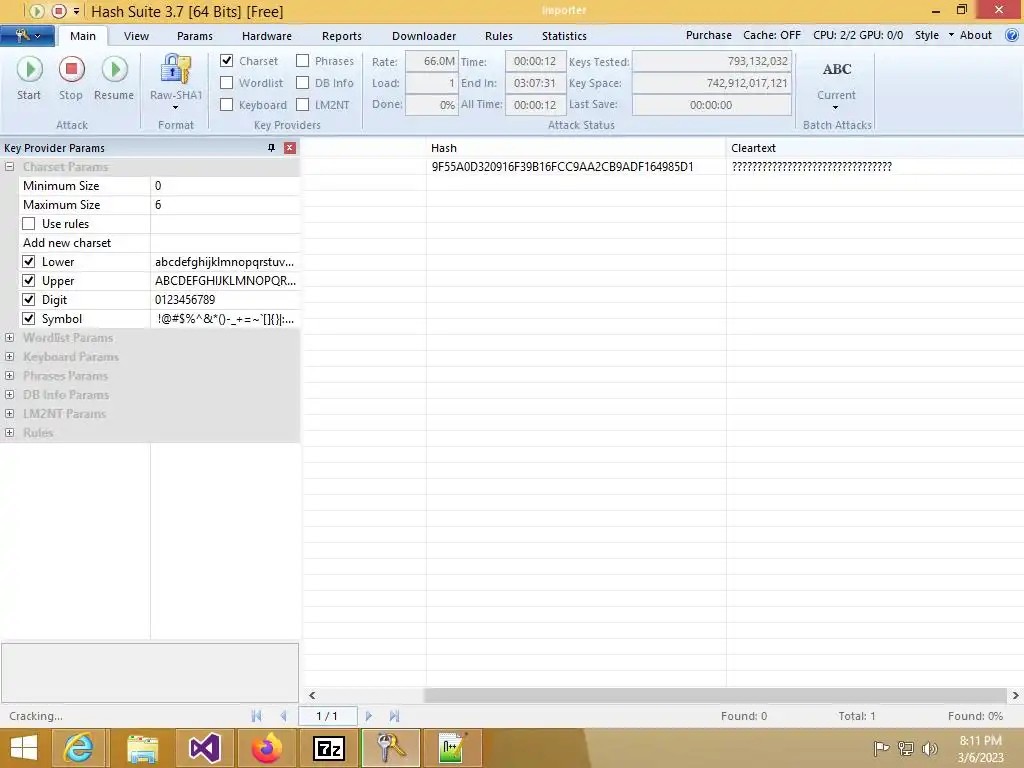The height and width of the screenshot is (768, 1024).
Task: Open the Style dropdown menu
Action: click(934, 35)
